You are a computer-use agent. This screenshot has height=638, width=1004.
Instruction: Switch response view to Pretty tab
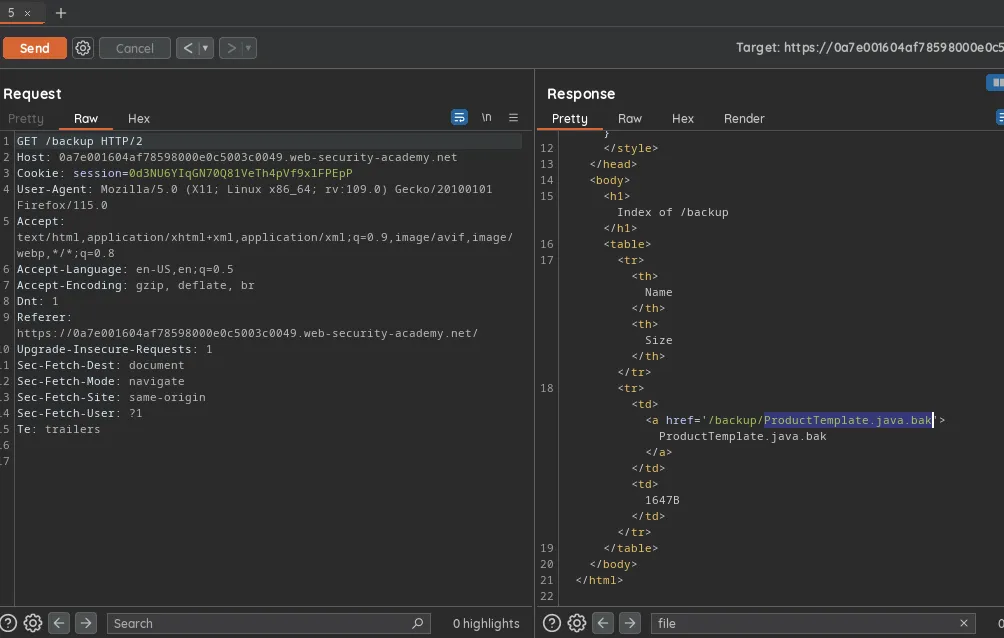tap(569, 119)
